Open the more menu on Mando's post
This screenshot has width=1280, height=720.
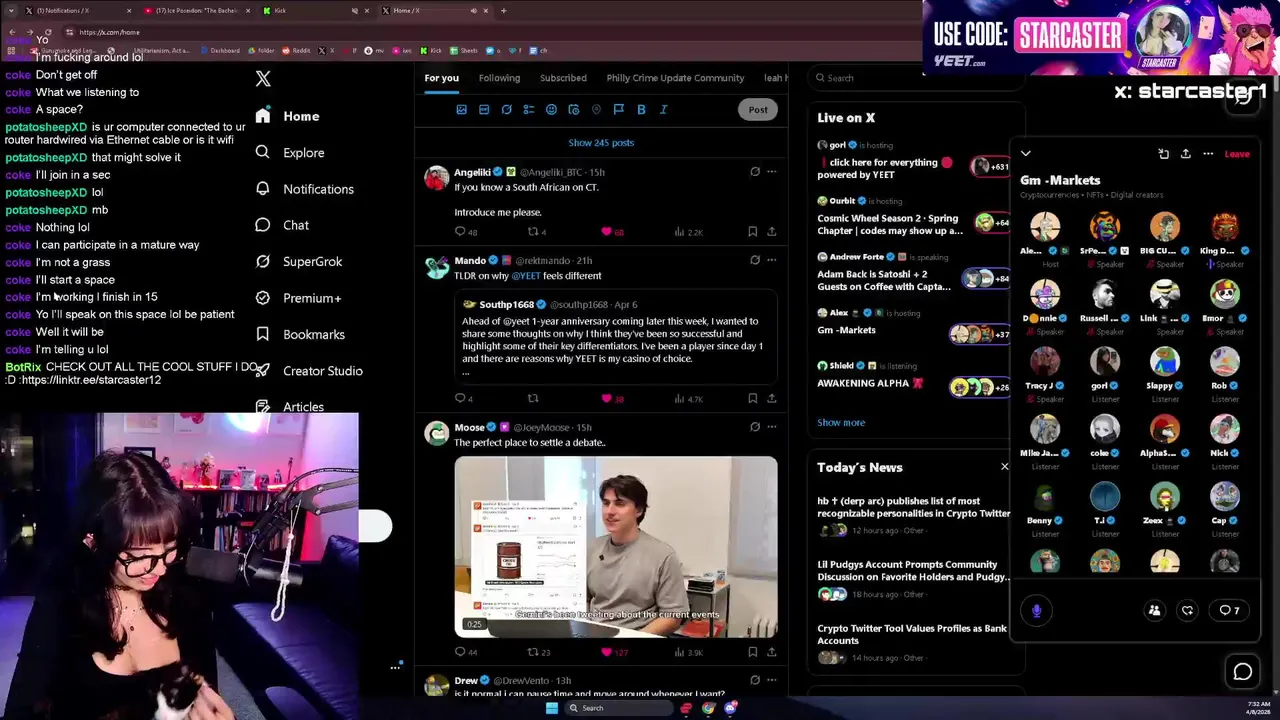[771, 260]
